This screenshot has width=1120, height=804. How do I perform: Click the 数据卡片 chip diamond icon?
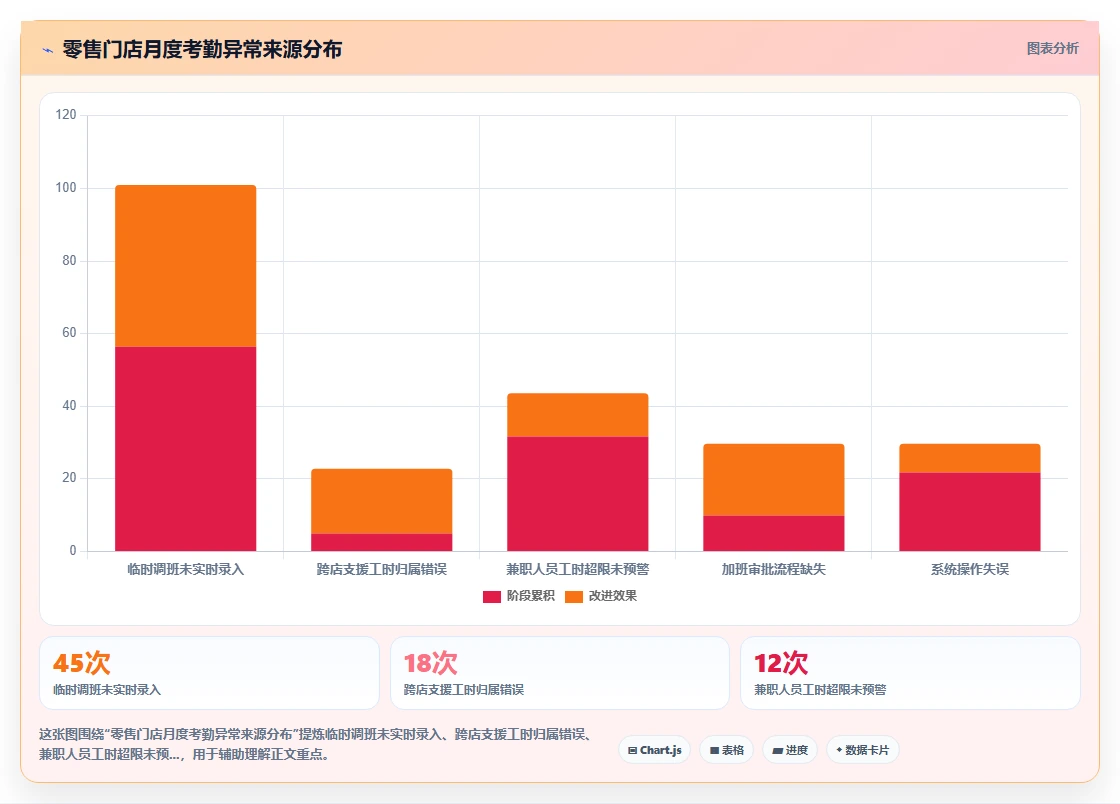point(839,750)
